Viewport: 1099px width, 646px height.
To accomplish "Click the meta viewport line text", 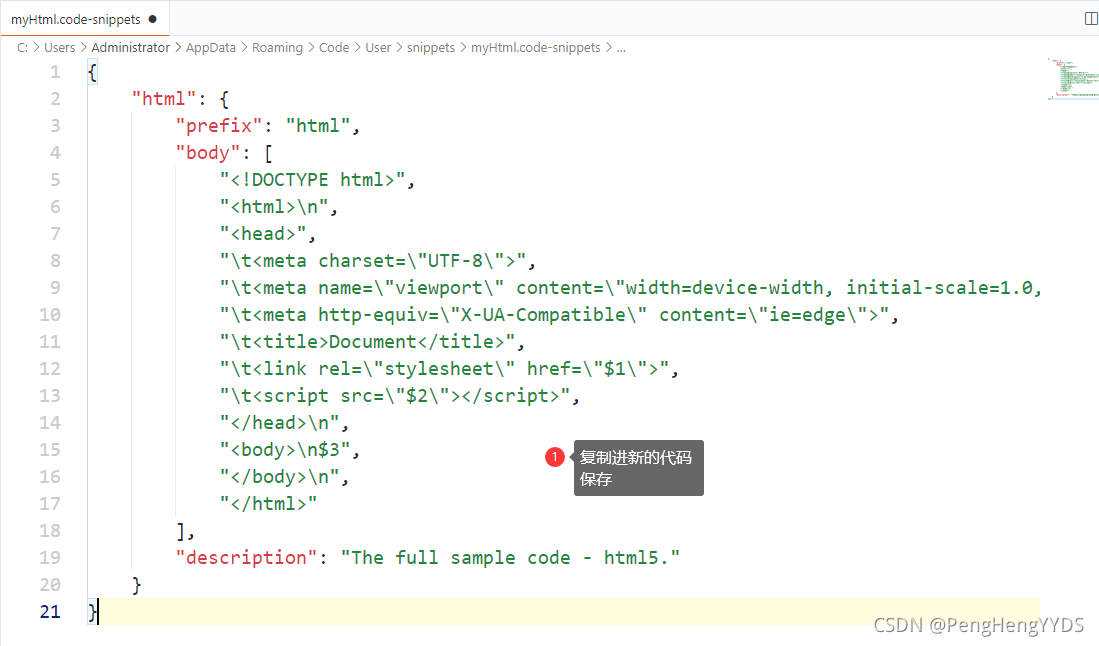I will pos(630,288).
